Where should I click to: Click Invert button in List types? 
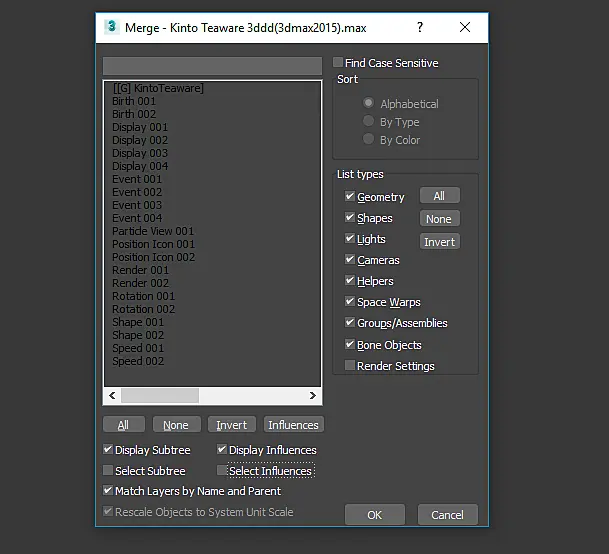[440, 241]
